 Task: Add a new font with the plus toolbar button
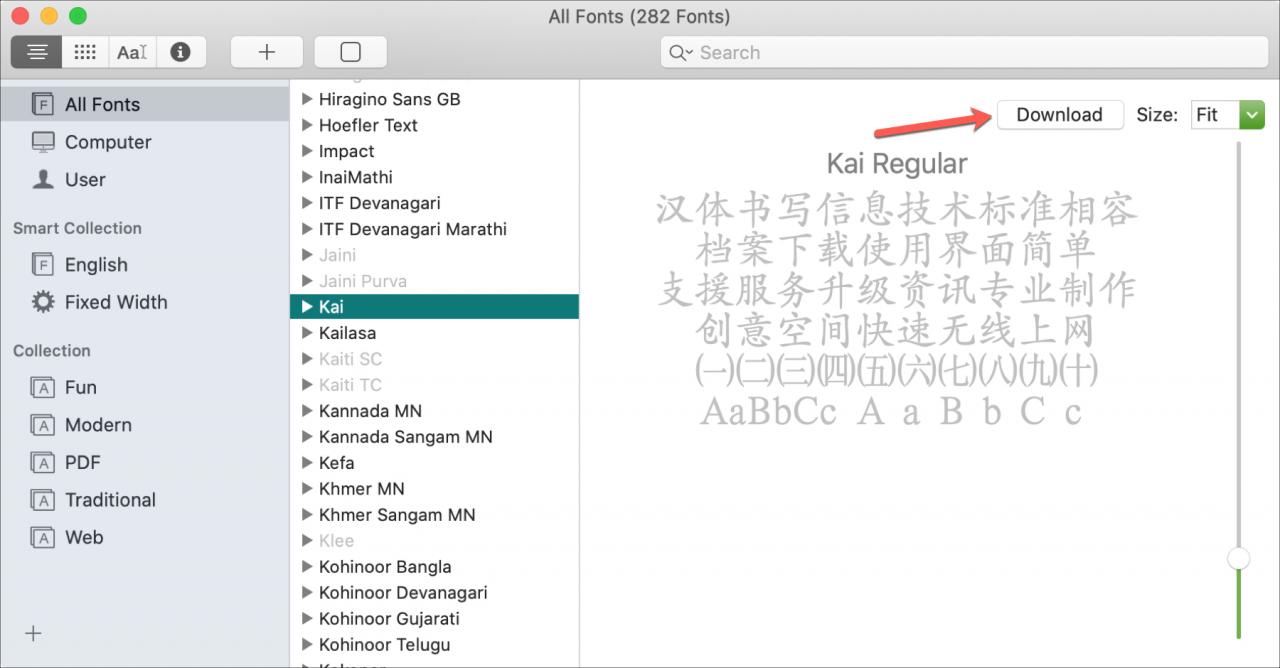tap(267, 52)
